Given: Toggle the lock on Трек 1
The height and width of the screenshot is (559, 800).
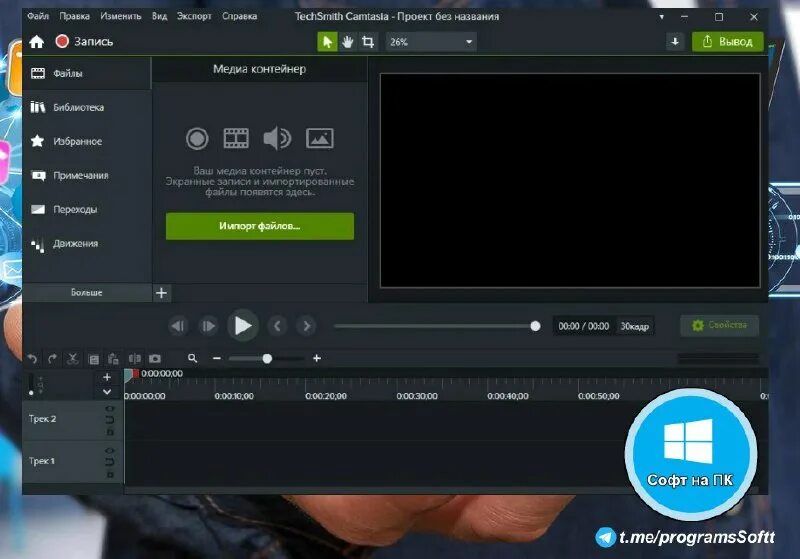Looking at the screenshot, I should [x=110, y=474].
